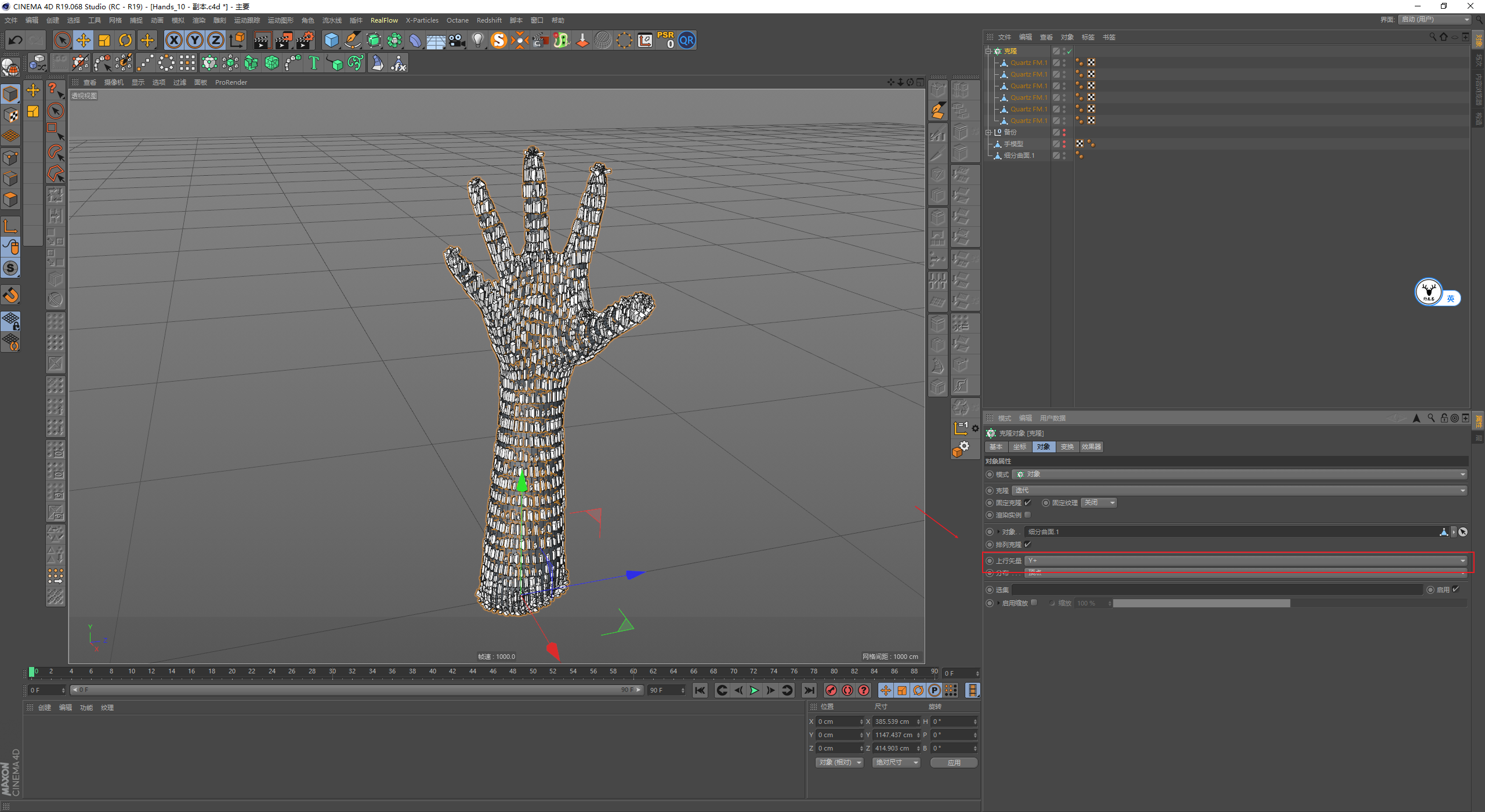The width and height of the screenshot is (1485, 812).
Task: Open the PSR reset icon
Action: 665,41
